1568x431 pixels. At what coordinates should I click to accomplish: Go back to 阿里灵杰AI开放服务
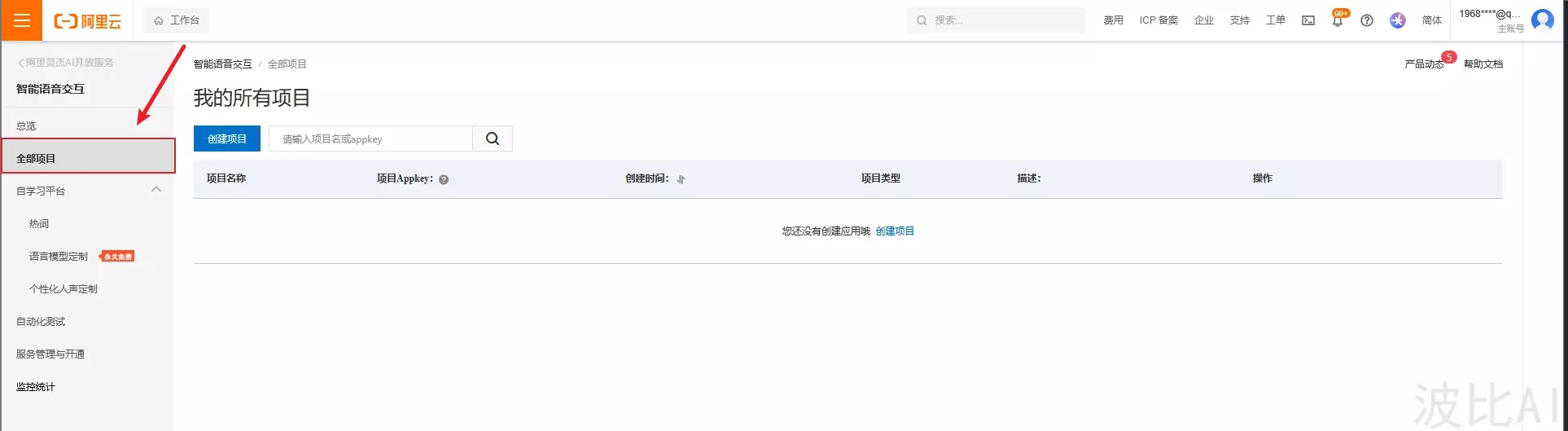pos(66,63)
